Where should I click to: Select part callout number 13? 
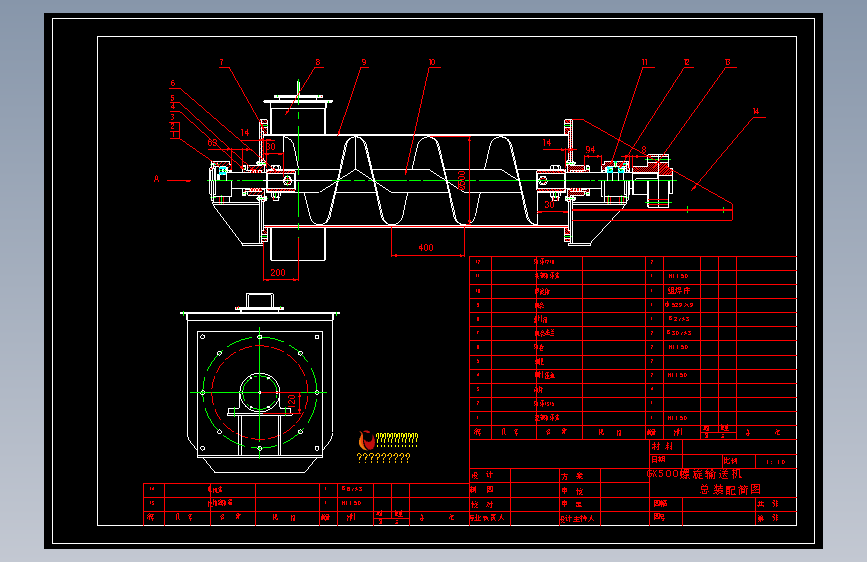pyautogui.click(x=728, y=62)
